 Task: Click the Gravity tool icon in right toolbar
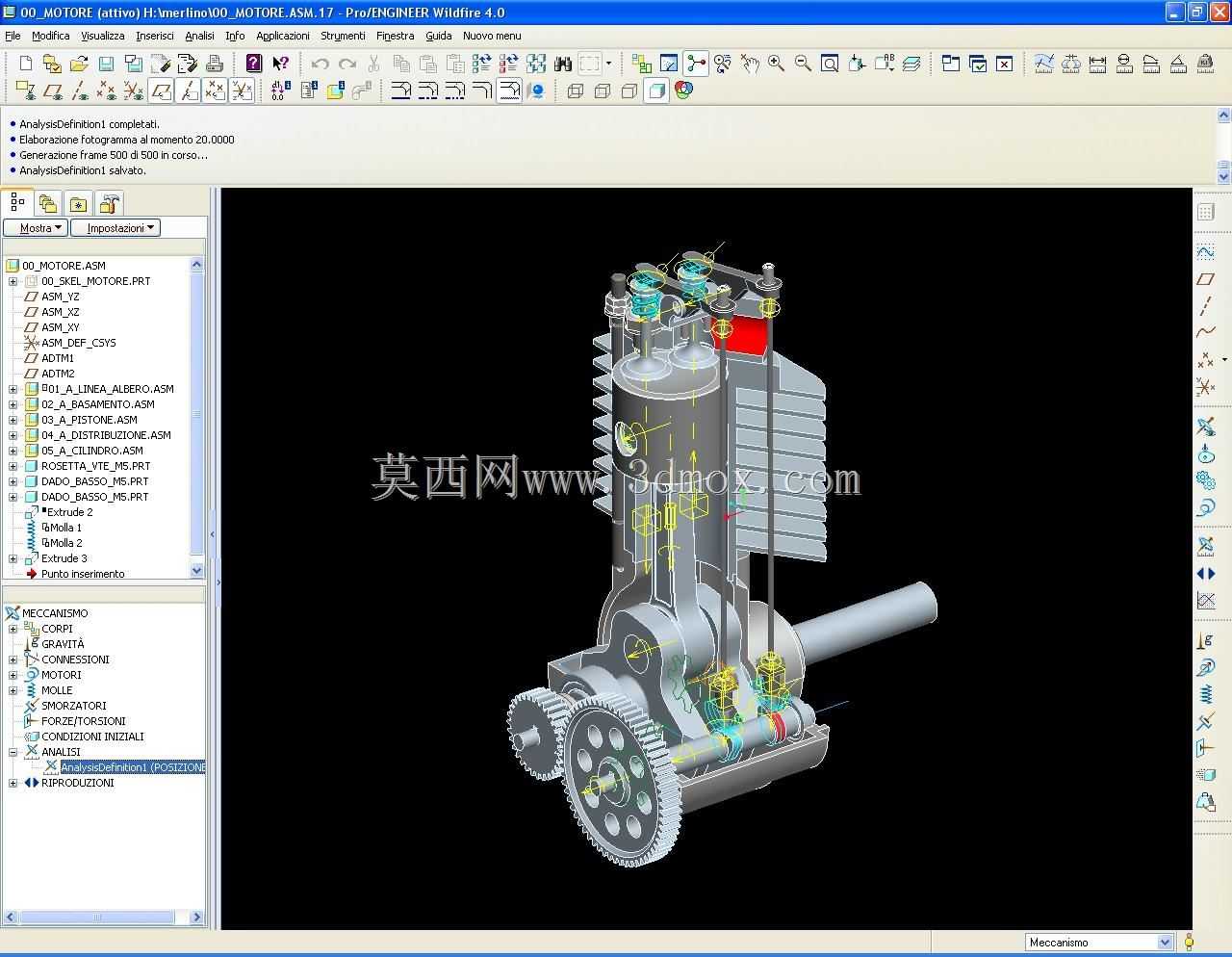pyautogui.click(x=1205, y=640)
